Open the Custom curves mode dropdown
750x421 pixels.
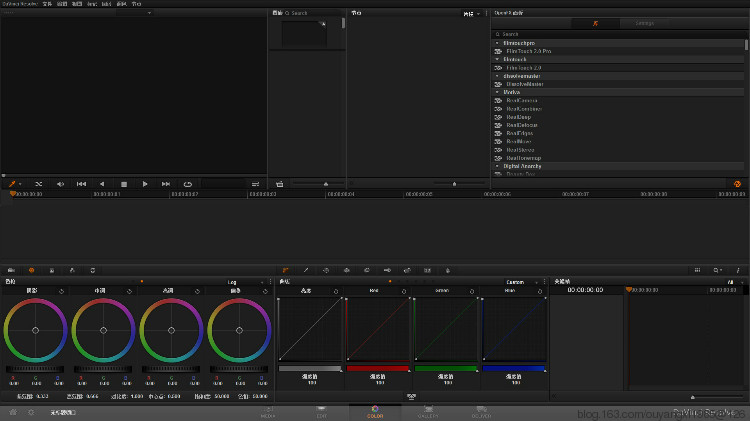(520, 282)
